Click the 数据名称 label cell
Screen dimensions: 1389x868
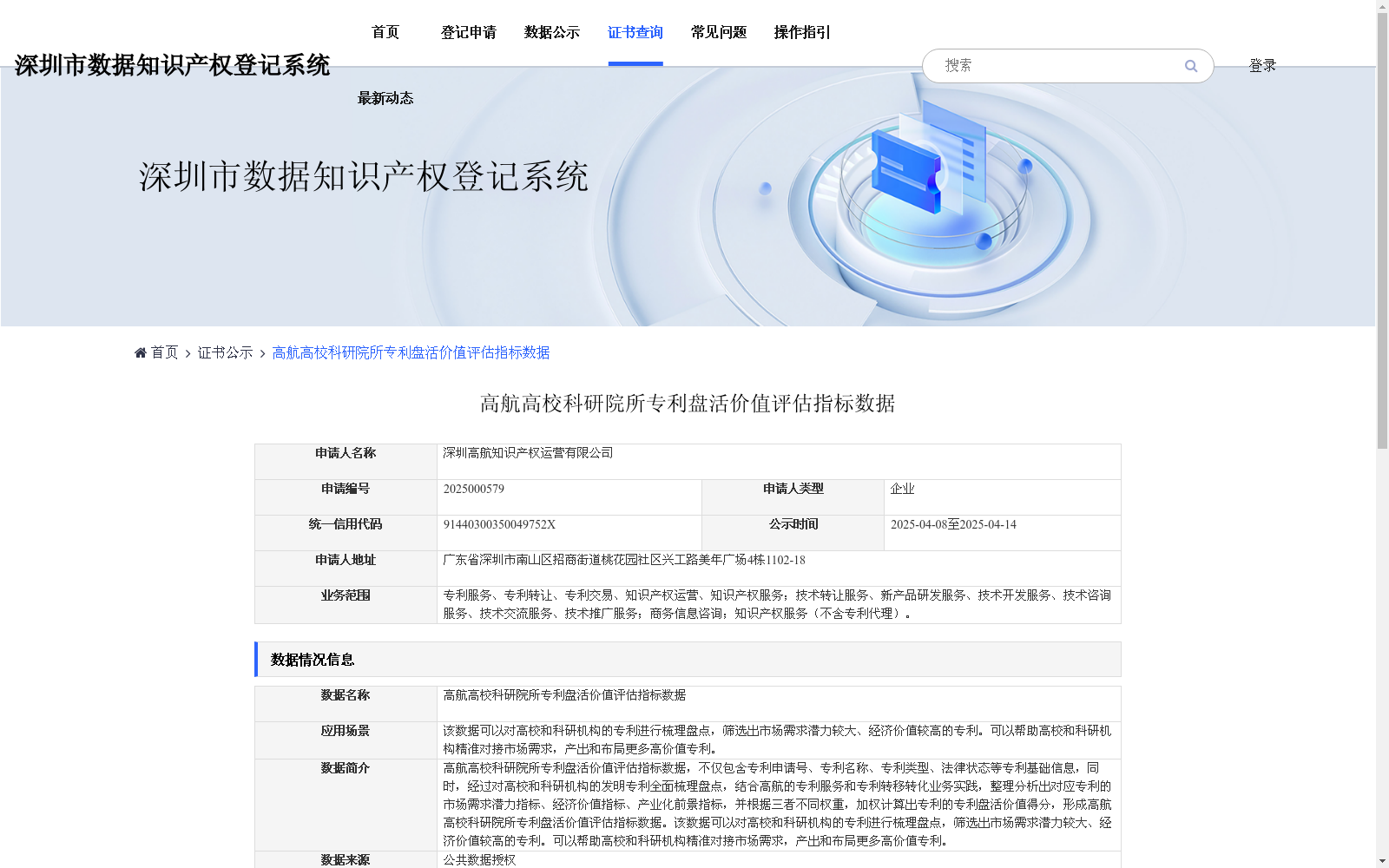(346, 704)
